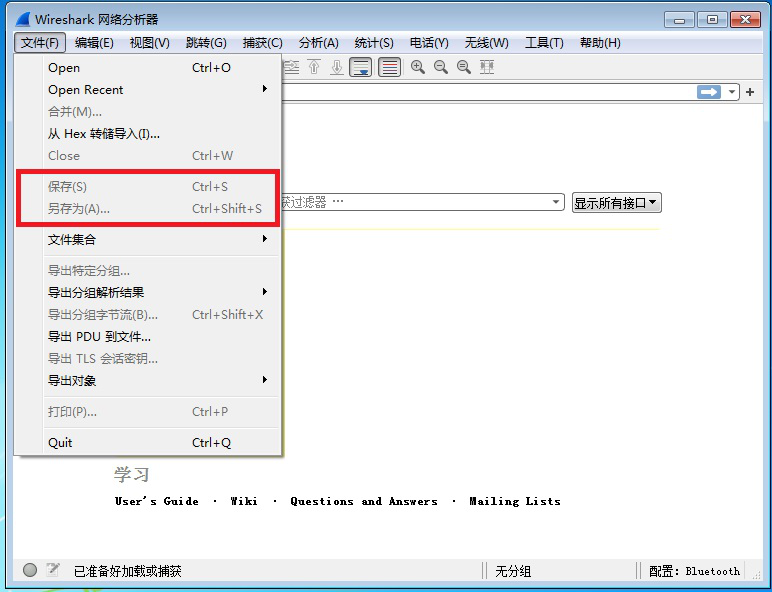Open the 编辑(E) menu
This screenshot has width=772, height=592.
coord(94,43)
